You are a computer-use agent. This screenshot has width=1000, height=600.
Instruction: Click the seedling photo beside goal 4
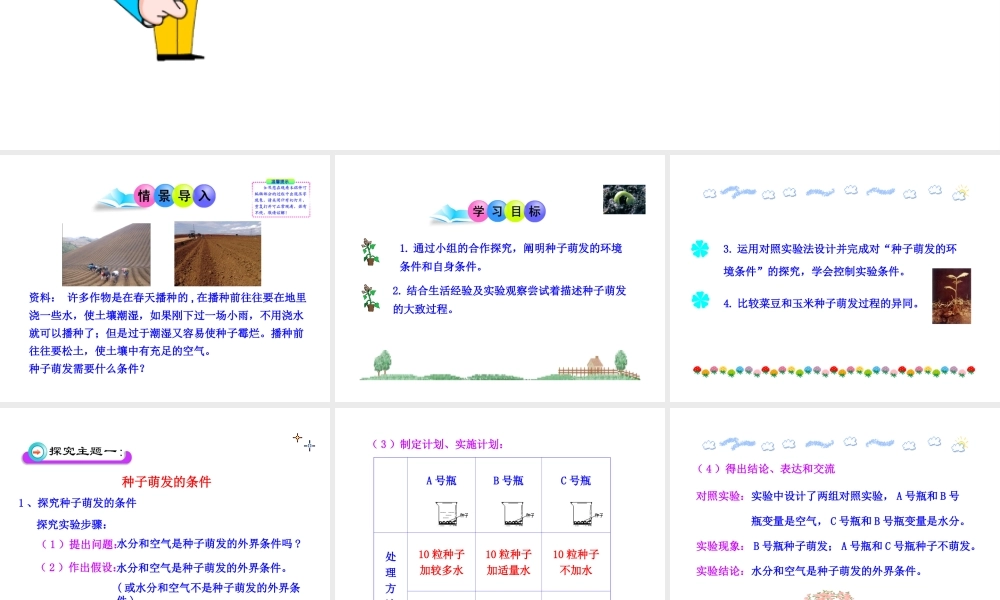[x=952, y=296]
